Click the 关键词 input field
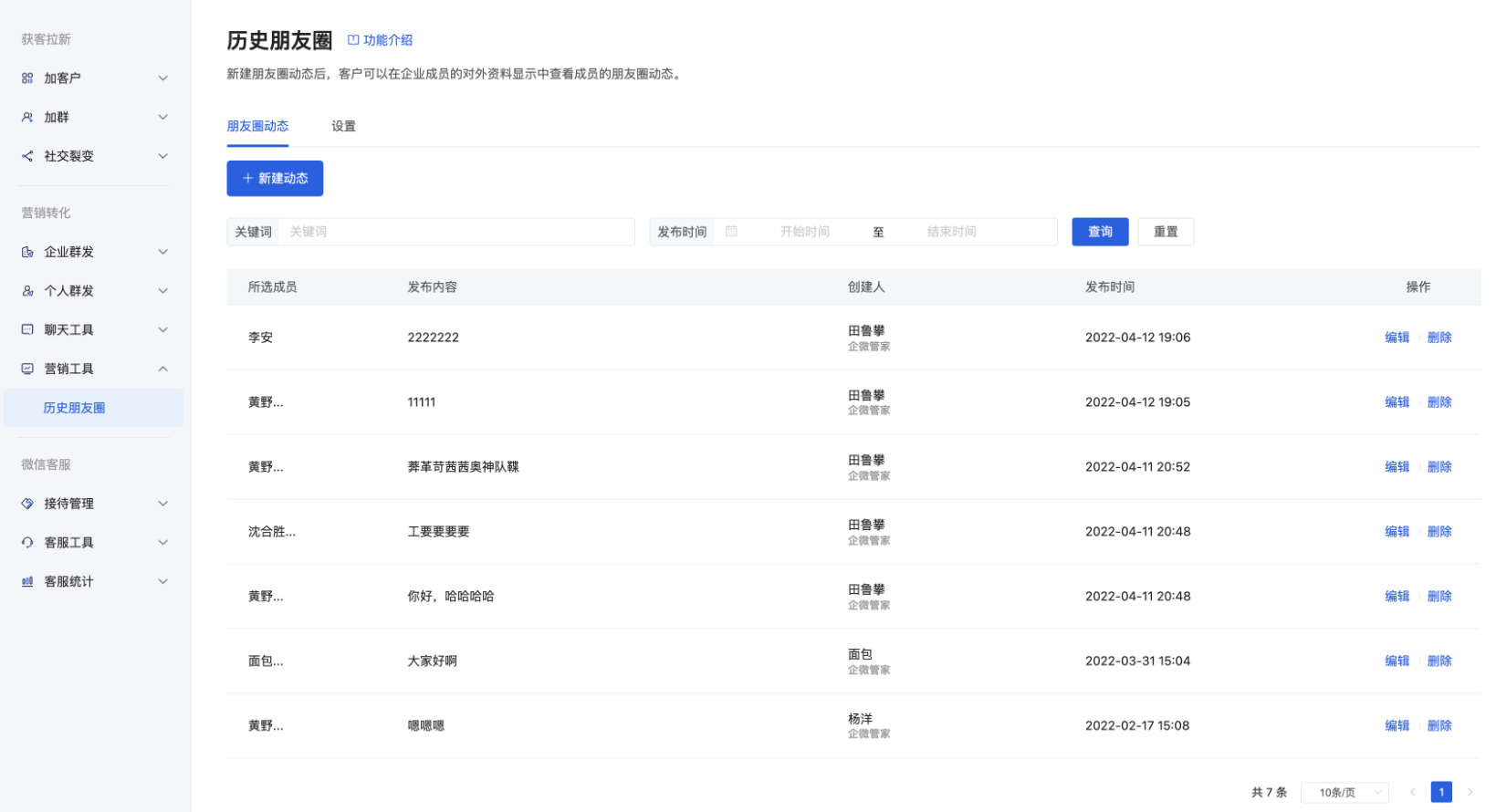The height and width of the screenshot is (812, 1496). pos(456,232)
